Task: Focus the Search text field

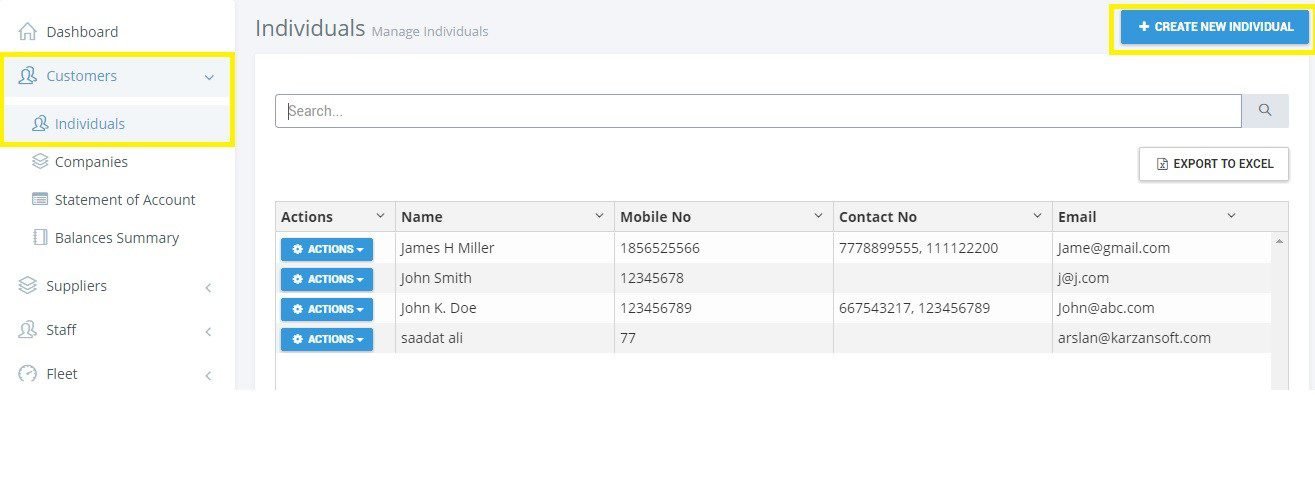Action: click(758, 111)
